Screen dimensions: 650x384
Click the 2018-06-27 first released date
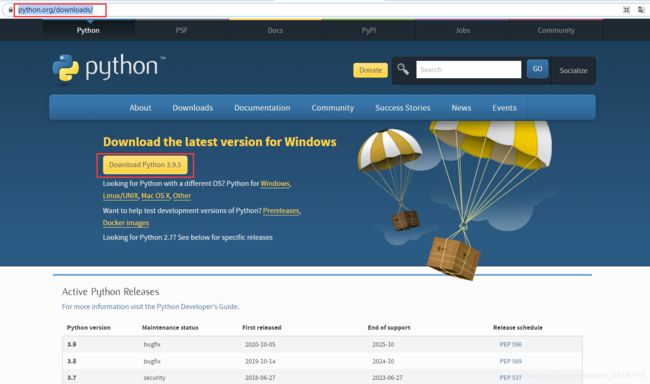[260, 378]
